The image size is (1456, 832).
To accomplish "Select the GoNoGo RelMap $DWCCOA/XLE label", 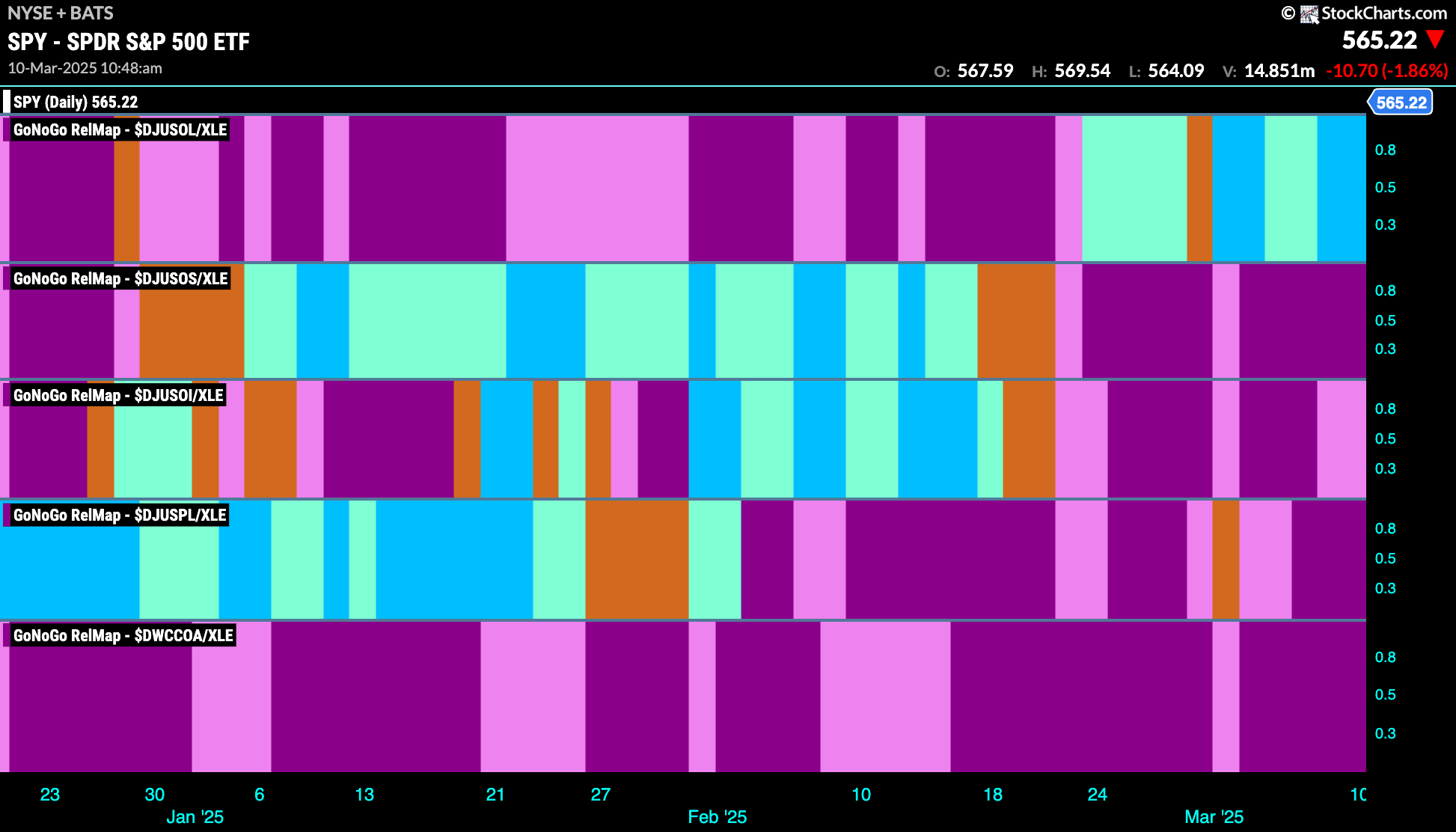I will point(123,635).
